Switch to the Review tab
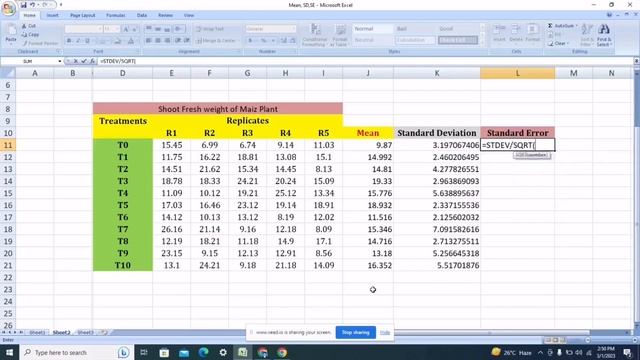Viewport: 640px width, 360px height. coord(165,16)
